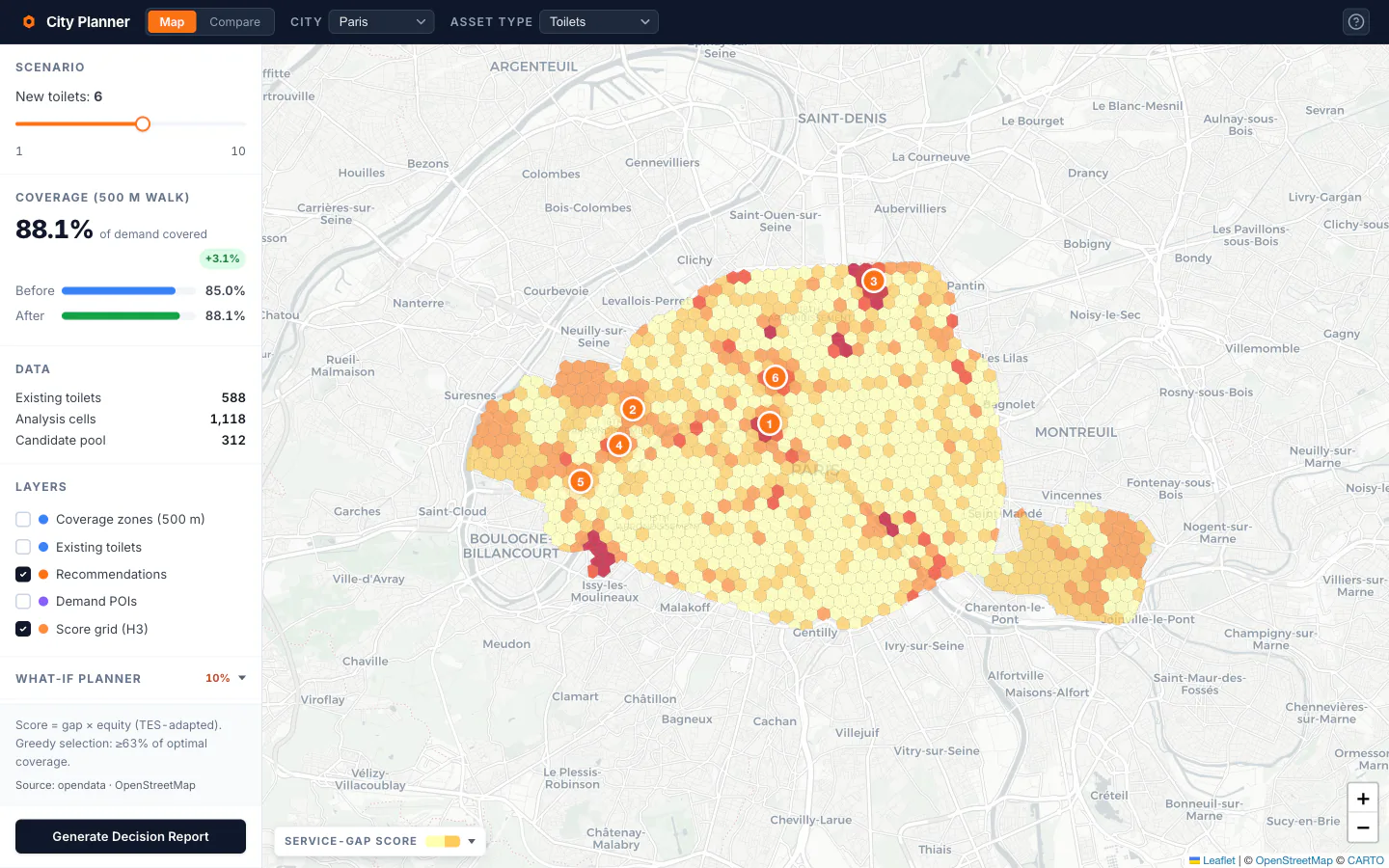Click the Vincennes map label

(1072, 495)
